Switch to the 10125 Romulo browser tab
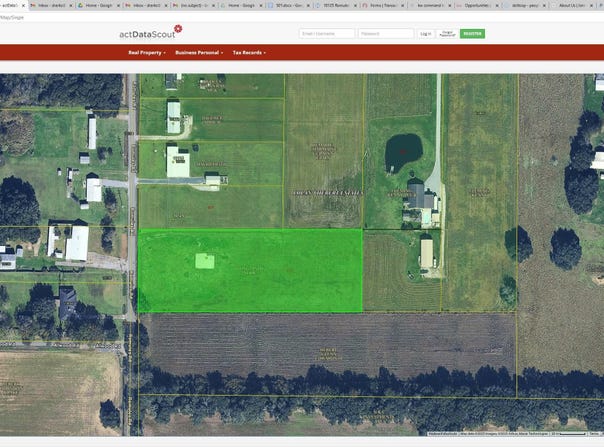The image size is (604, 447). point(336,5)
